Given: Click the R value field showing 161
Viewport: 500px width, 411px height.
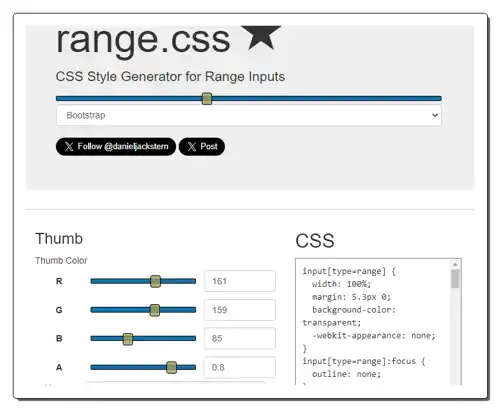Looking at the screenshot, I should 240,281.
